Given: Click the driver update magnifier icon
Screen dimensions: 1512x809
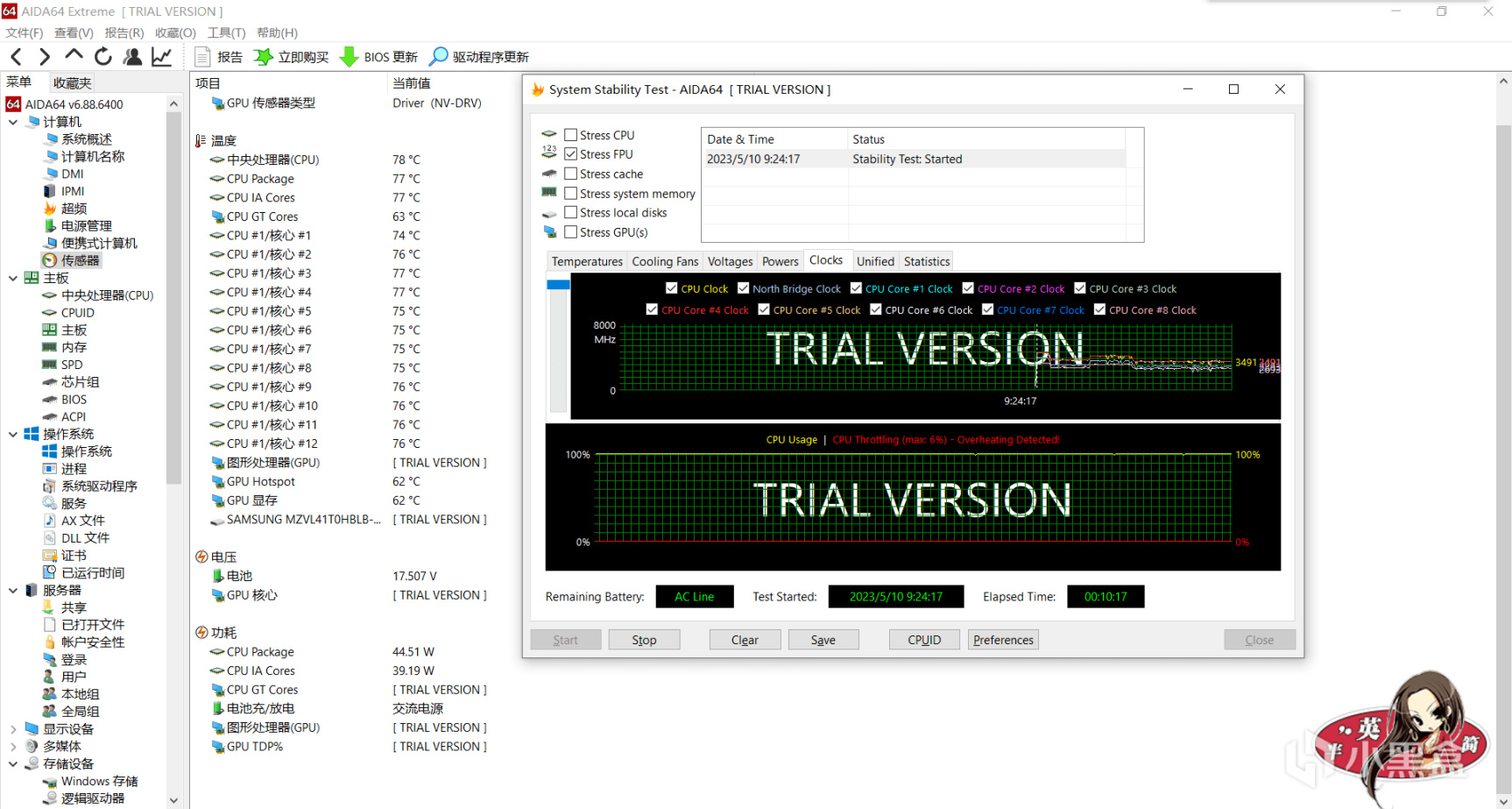Looking at the screenshot, I should point(438,57).
